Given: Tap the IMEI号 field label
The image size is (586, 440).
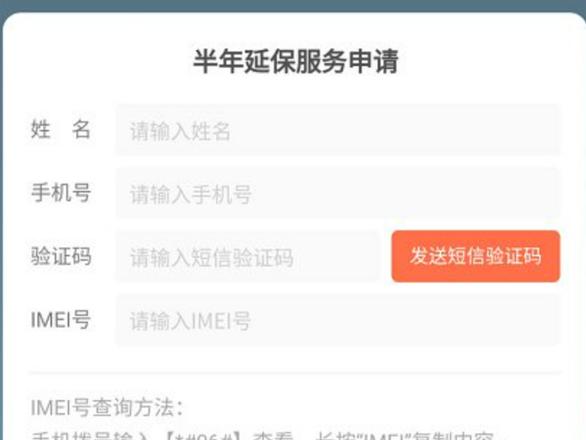Looking at the screenshot, I should 61,320.
